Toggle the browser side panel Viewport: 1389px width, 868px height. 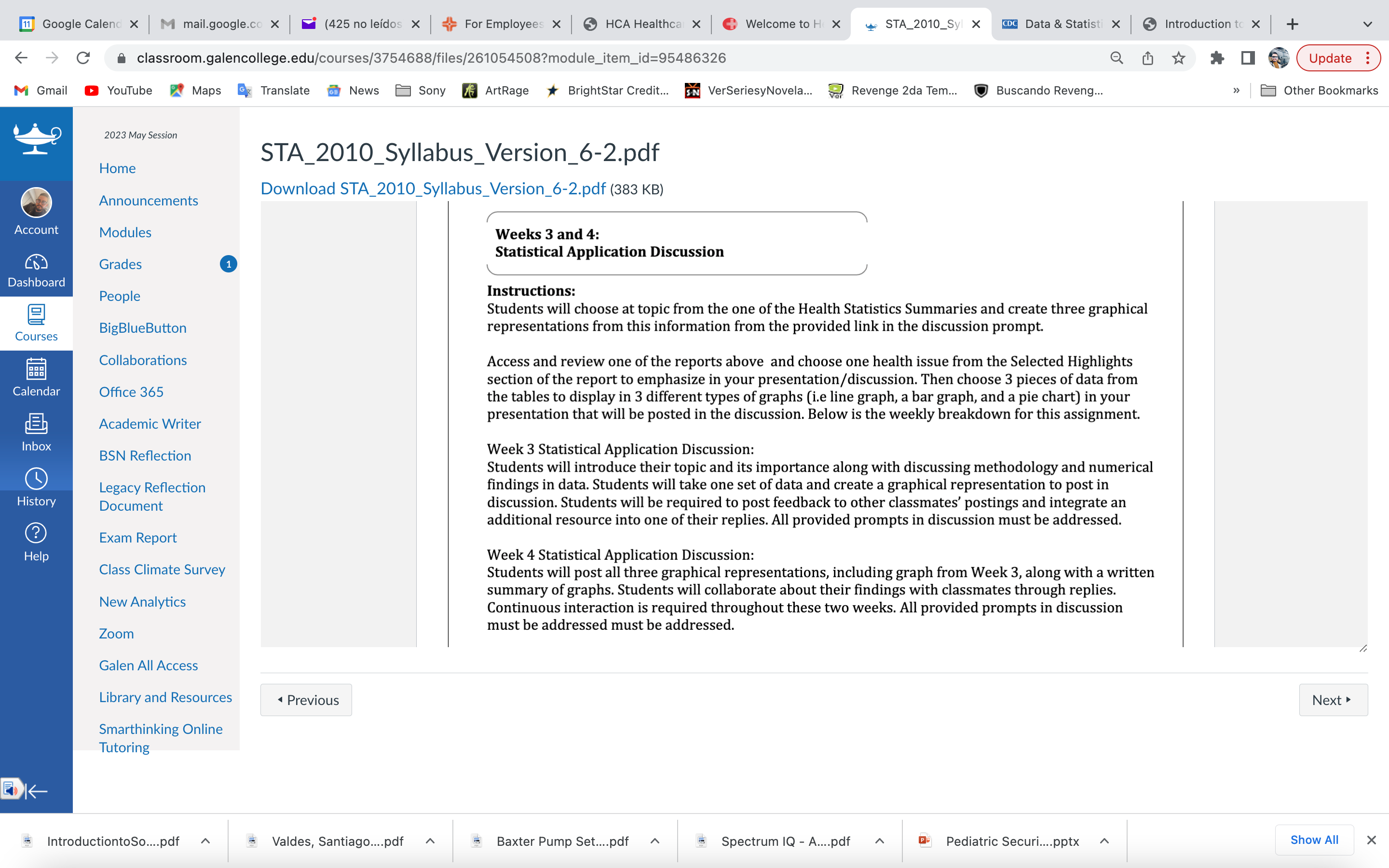pyautogui.click(x=1248, y=58)
